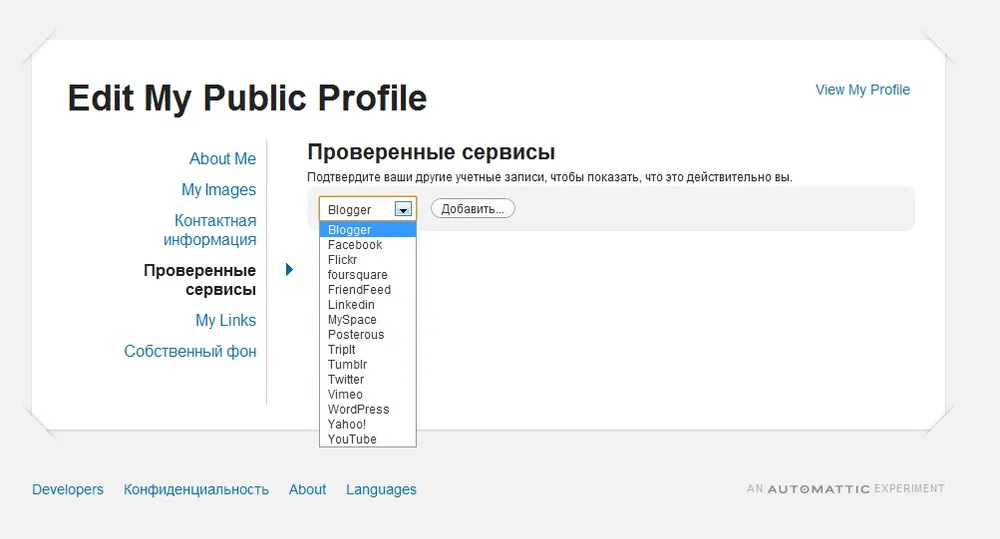Image resolution: width=1000 pixels, height=539 pixels.
Task: Open the Developers footer link
Action: click(68, 490)
